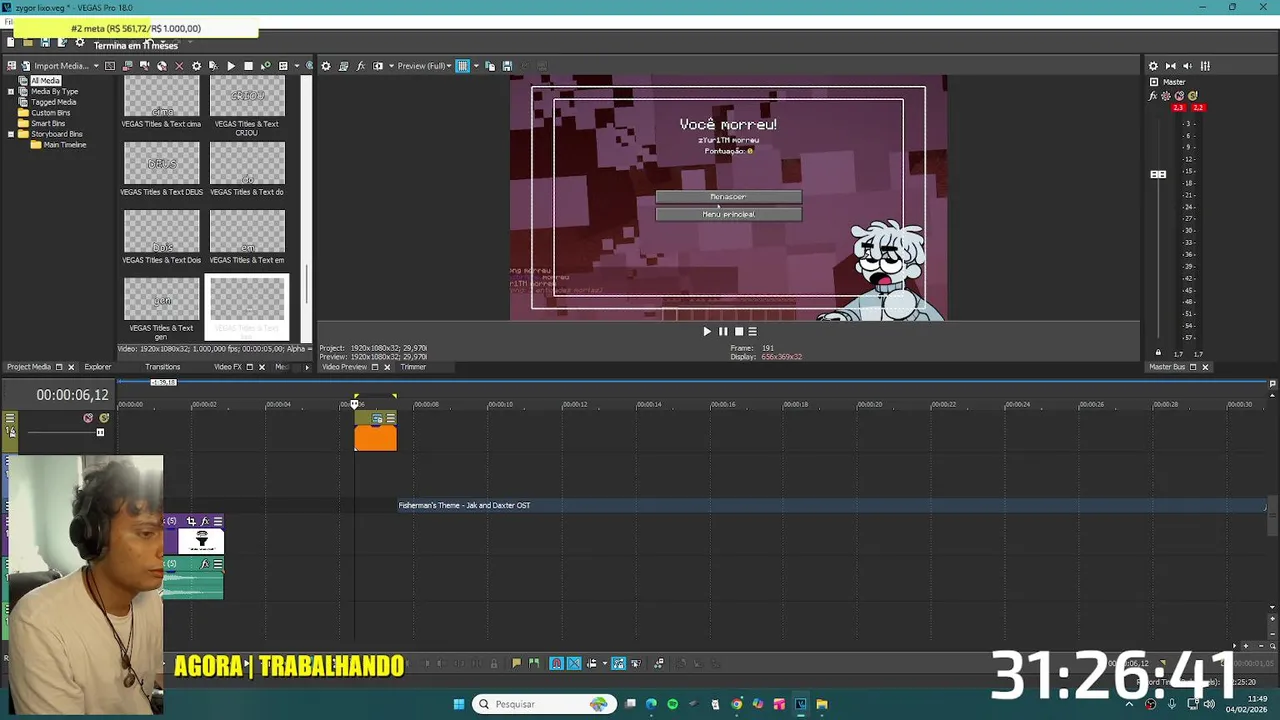Open Auto Ripple dropdown arrow

[x=604, y=663]
